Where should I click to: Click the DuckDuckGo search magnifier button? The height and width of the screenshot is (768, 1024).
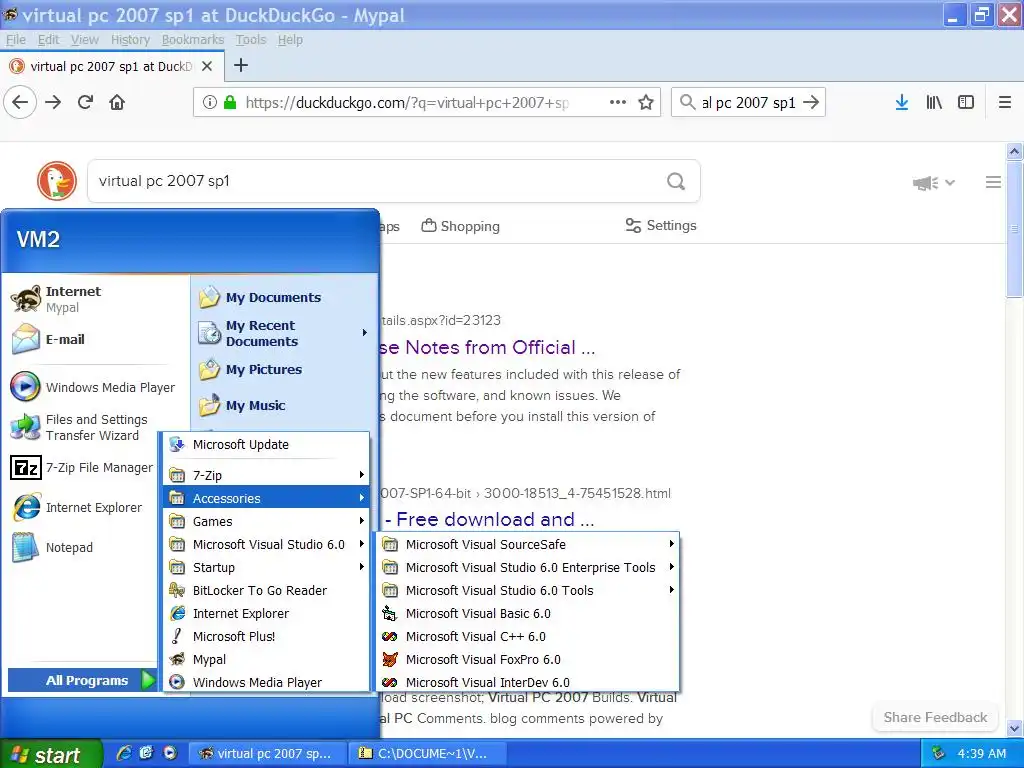click(x=677, y=181)
